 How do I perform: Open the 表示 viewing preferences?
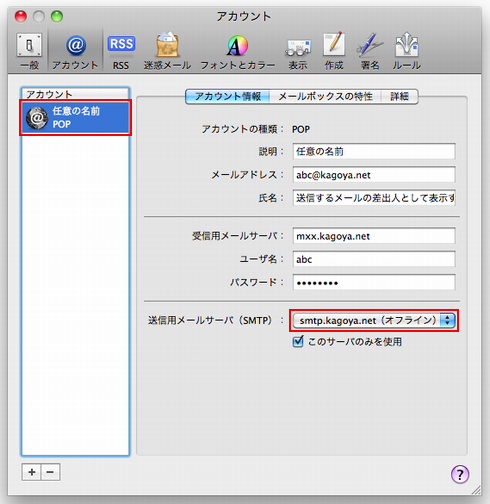(x=298, y=51)
